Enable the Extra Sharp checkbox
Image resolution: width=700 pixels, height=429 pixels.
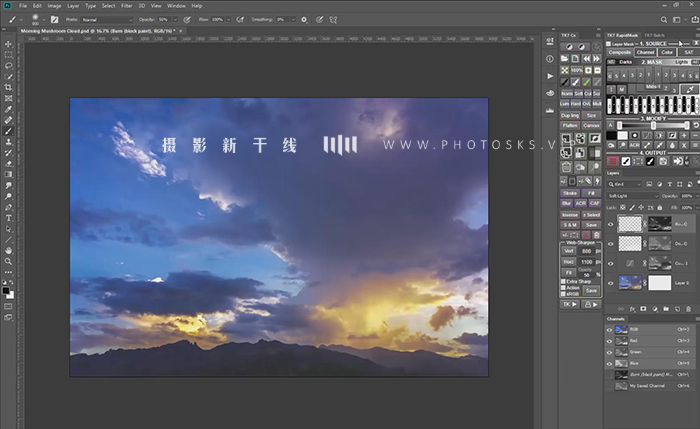pos(563,282)
